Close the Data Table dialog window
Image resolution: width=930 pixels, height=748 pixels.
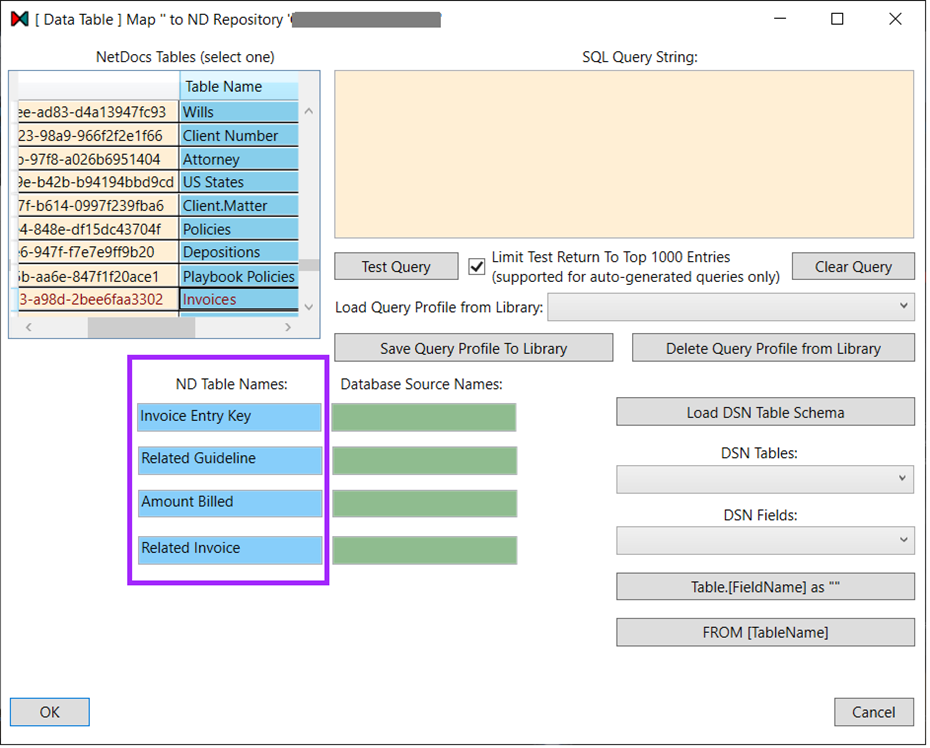coord(895,19)
